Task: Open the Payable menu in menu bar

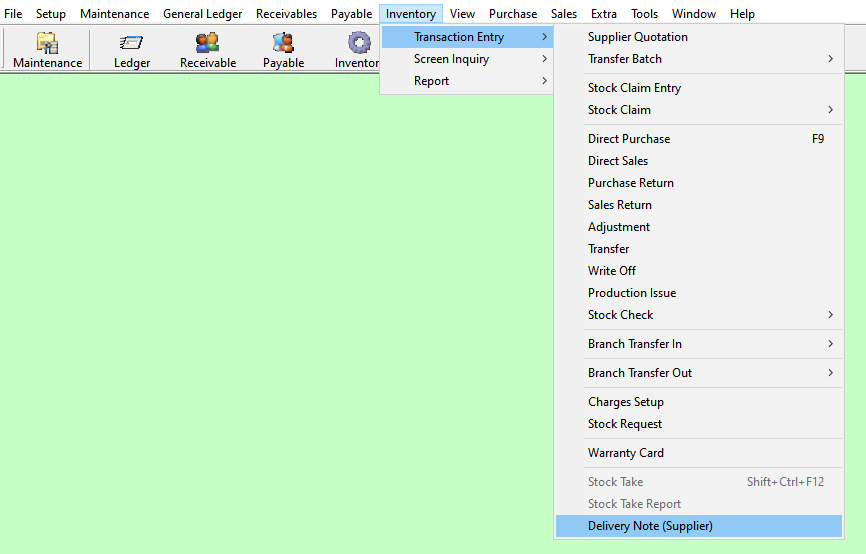Action: 351,14
